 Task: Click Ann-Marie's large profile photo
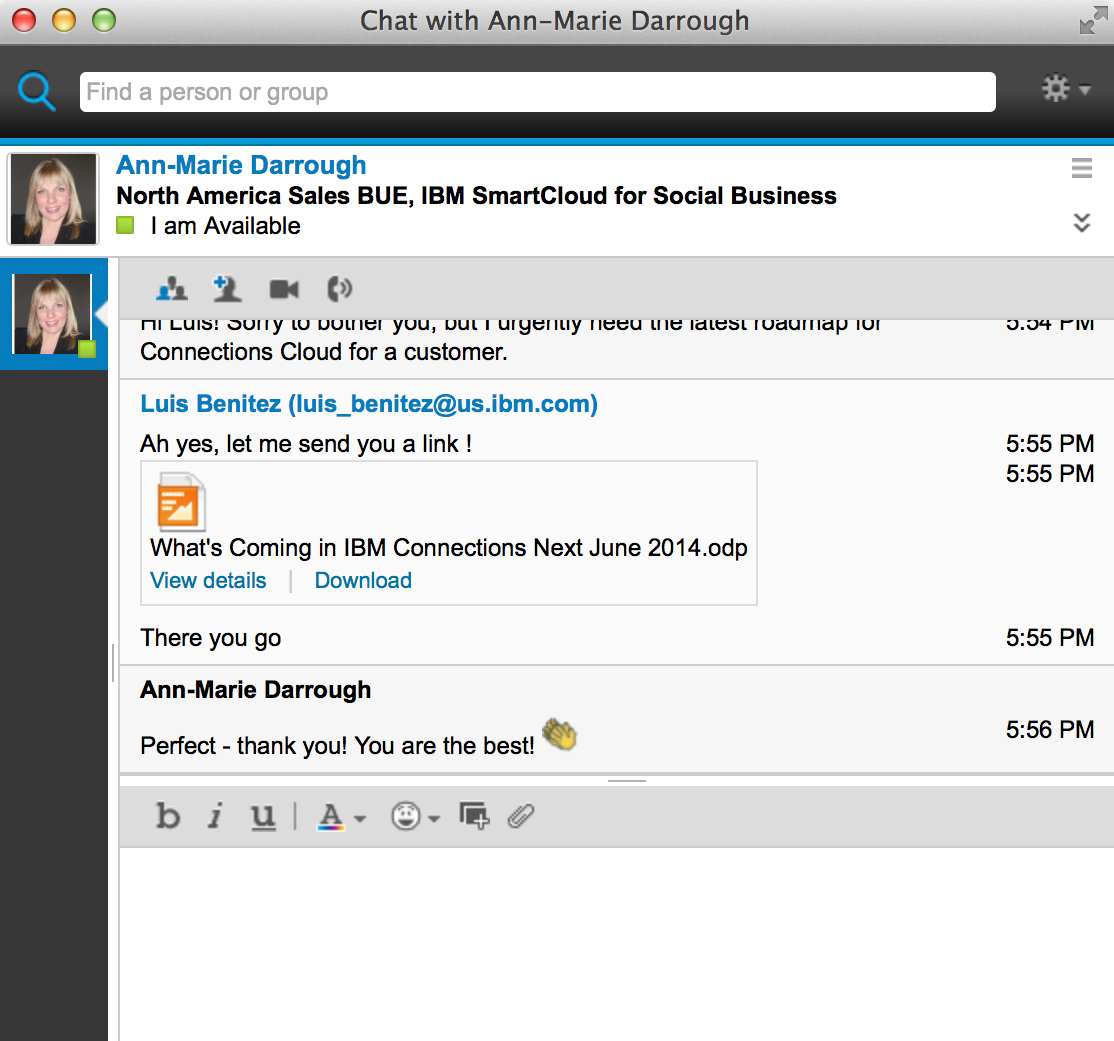pyautogui.click(x=53, y=199)
